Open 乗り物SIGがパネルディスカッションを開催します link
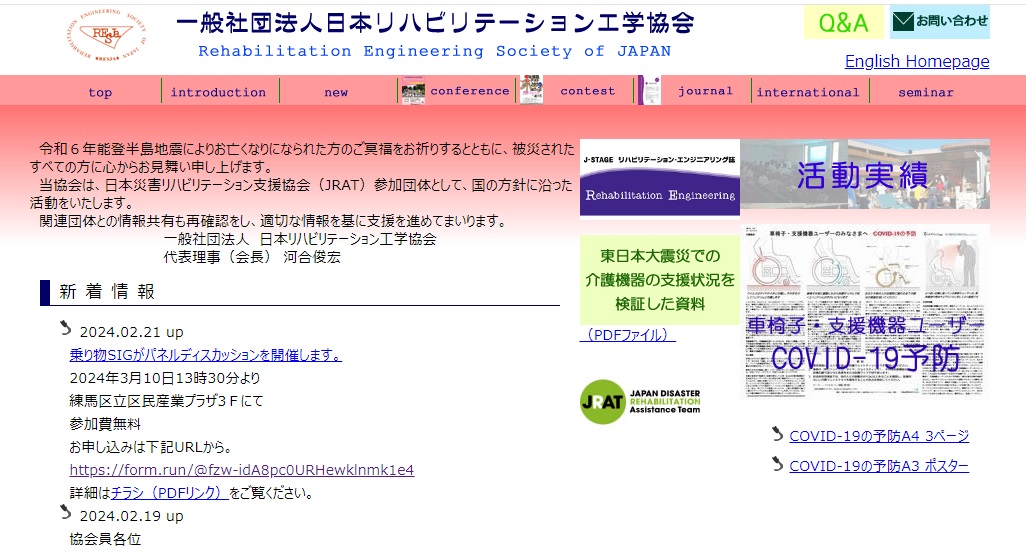Screen dimensions: 1026x554 click(205, 355)
